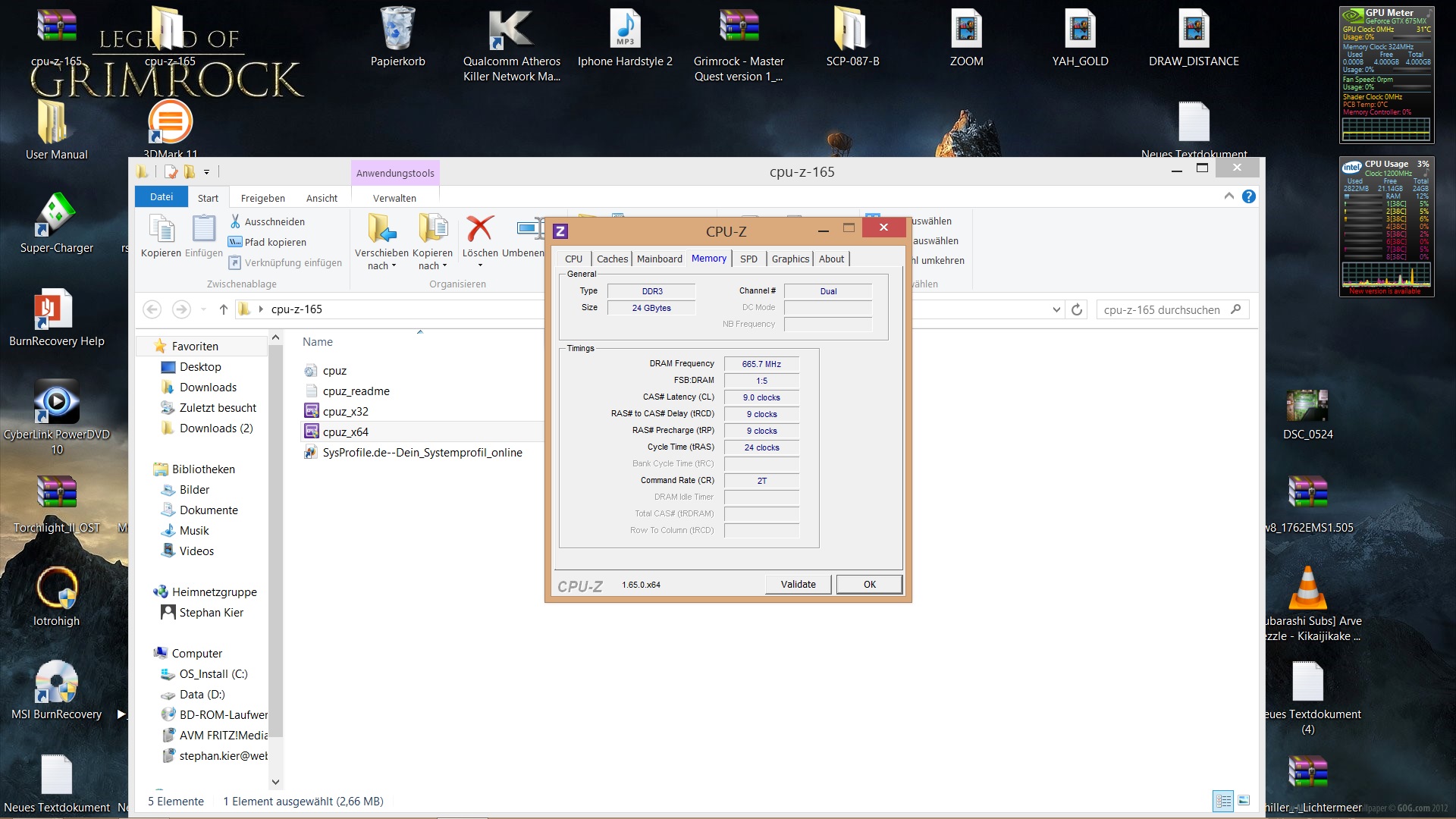Open the Ansicht ribbon tab
The height and width of the screenshot is (819, 1456).
[322, 198]
